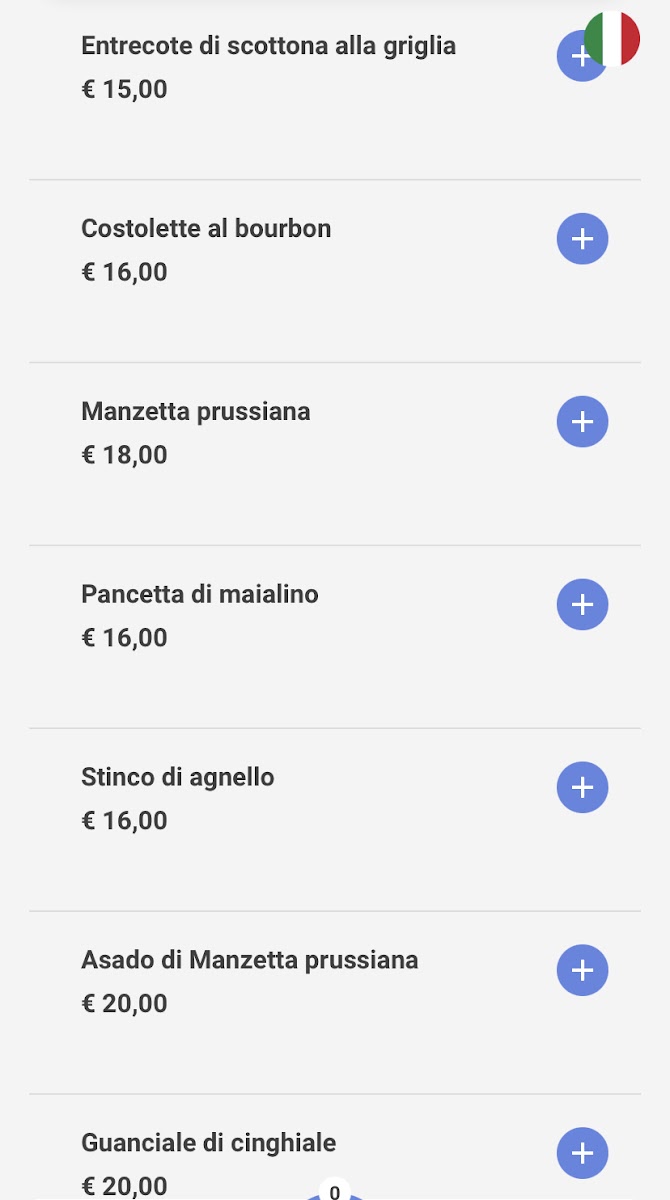Add Asado di Manzetta prussiana to order
Screen dimensions: 670x1200
tap(582, 970)
